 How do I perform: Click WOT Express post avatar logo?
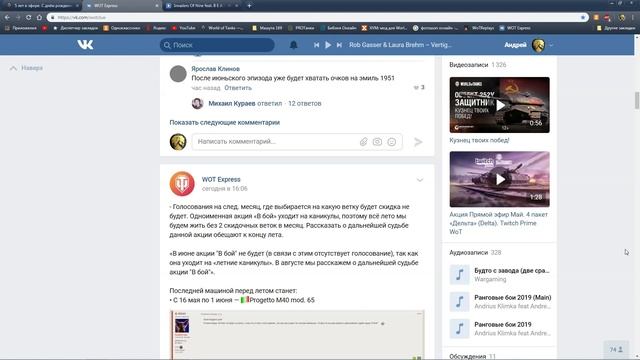tap(182, 183)
